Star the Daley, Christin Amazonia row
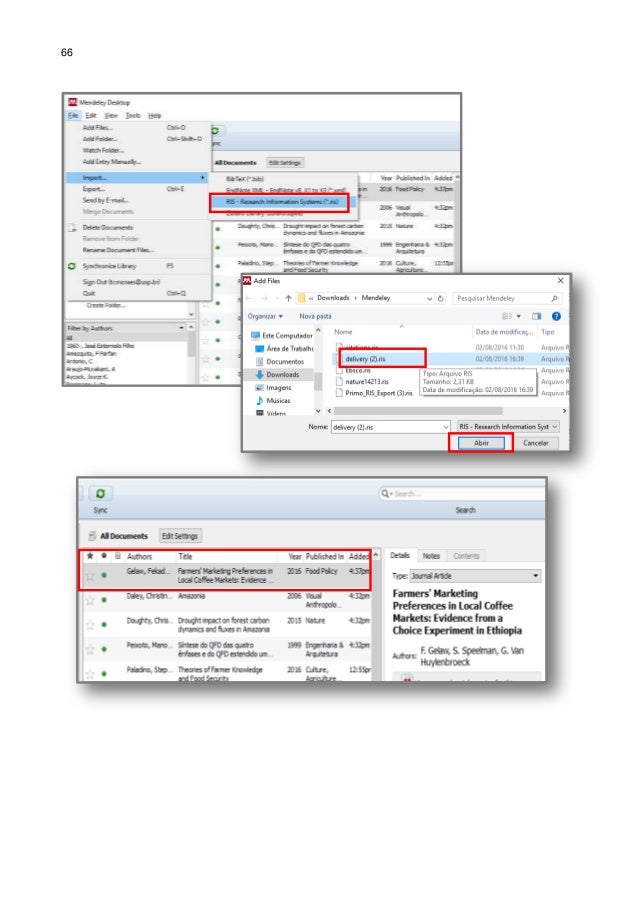The width and height of the screenshot is (638, 903). [90, 600]
